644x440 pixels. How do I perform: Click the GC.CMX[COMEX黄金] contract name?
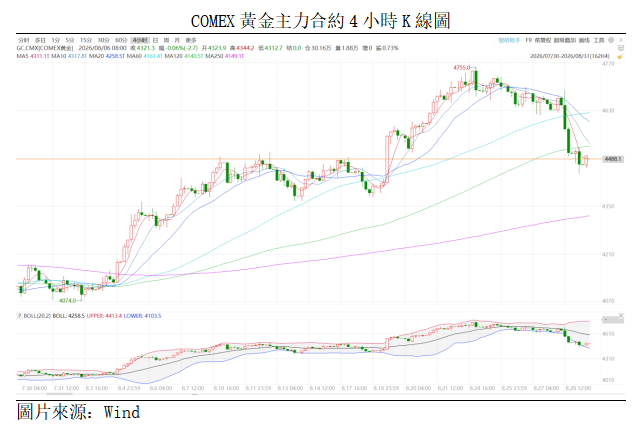(45, 48)
